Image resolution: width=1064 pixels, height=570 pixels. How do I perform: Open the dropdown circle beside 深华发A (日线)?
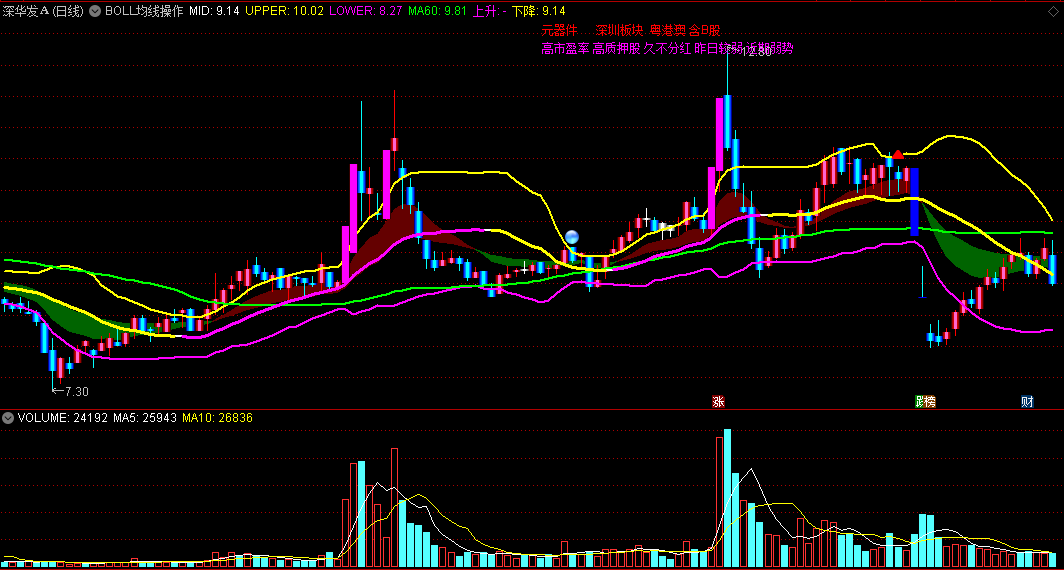coord(95,11)
